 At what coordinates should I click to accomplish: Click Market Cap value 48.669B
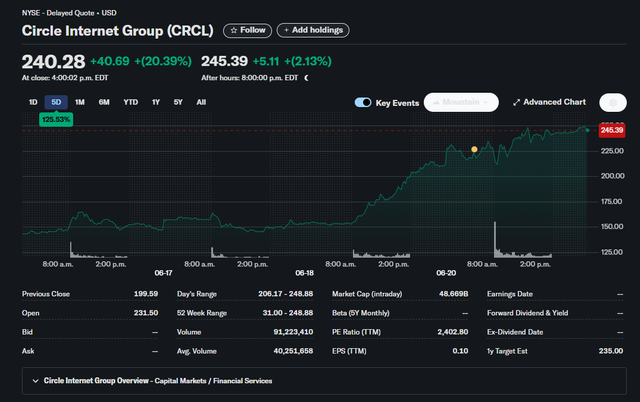453,294
